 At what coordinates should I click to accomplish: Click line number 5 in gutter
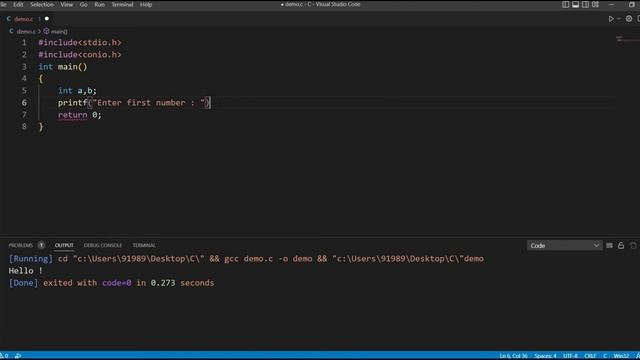pyautogui.click(x=24, y=91)
